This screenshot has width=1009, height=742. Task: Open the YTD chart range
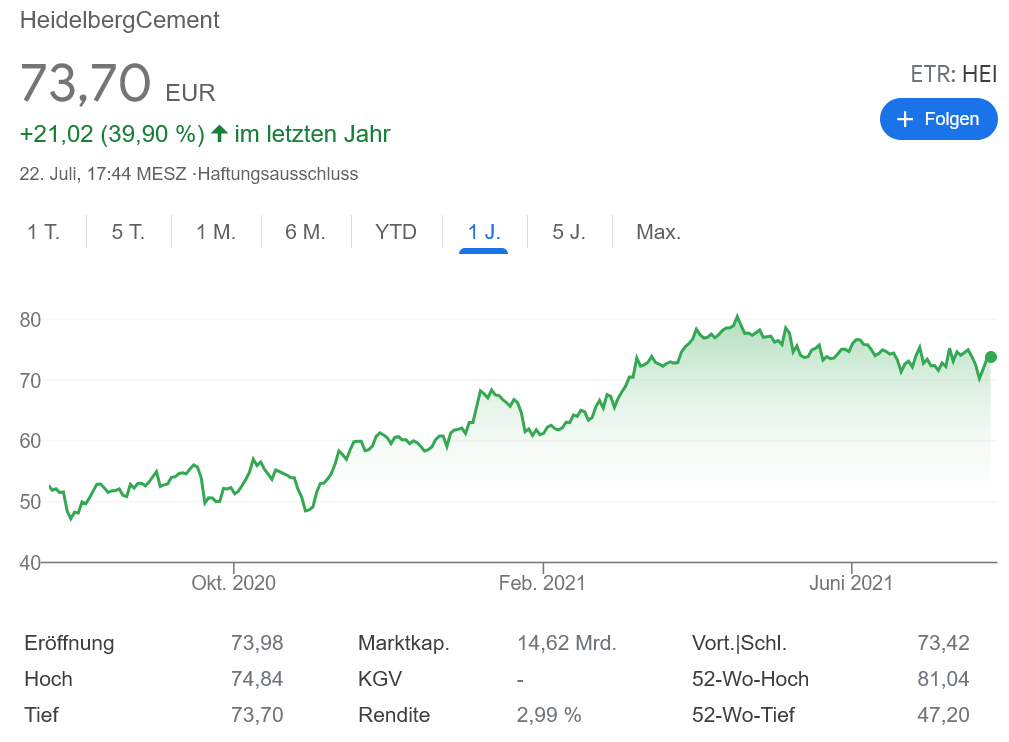click(x=396, y=232)
